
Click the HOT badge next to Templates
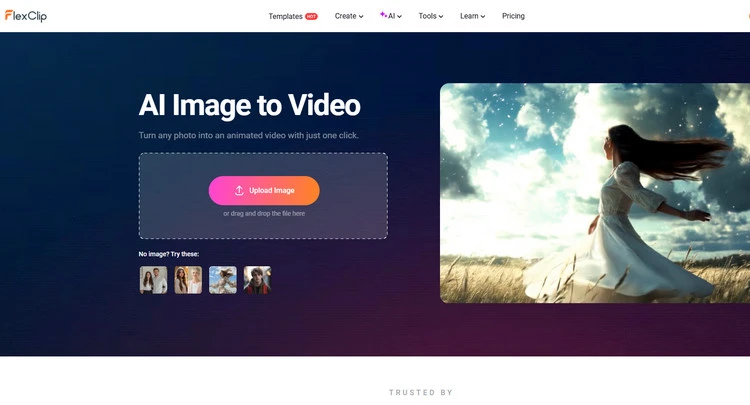coord(311,16)
